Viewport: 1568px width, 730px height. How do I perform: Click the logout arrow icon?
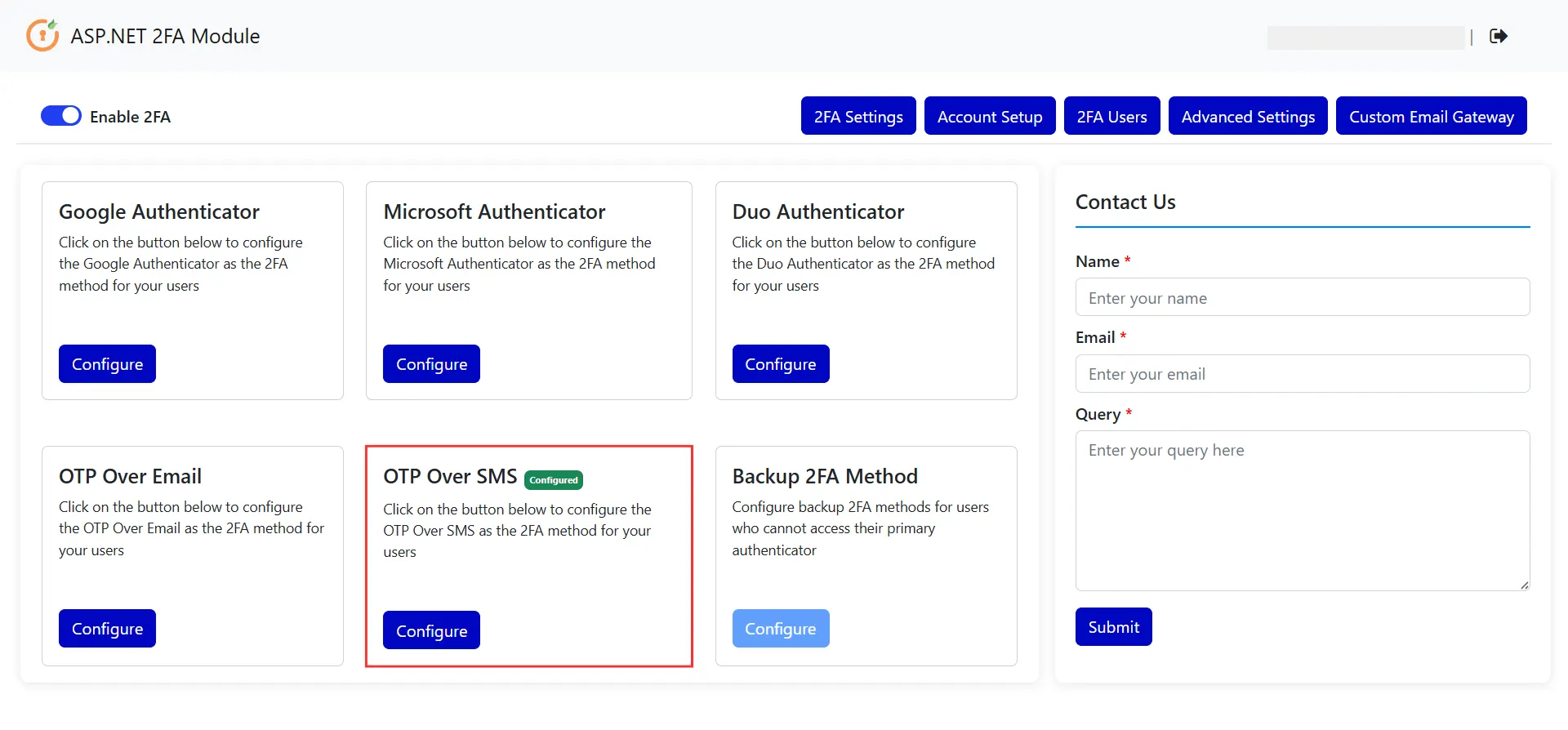coord(1499,36)
